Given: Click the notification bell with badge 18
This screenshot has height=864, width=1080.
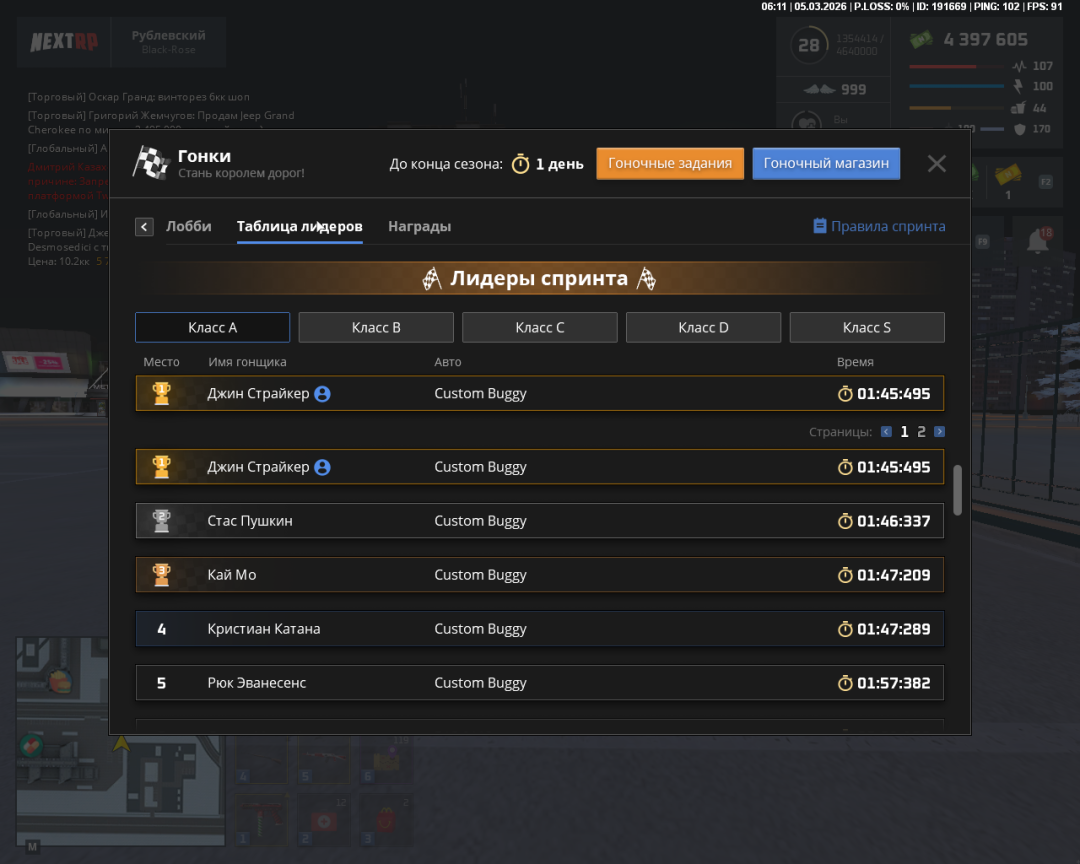Looking at the screenshot, I should click(x=1039, y=240).
